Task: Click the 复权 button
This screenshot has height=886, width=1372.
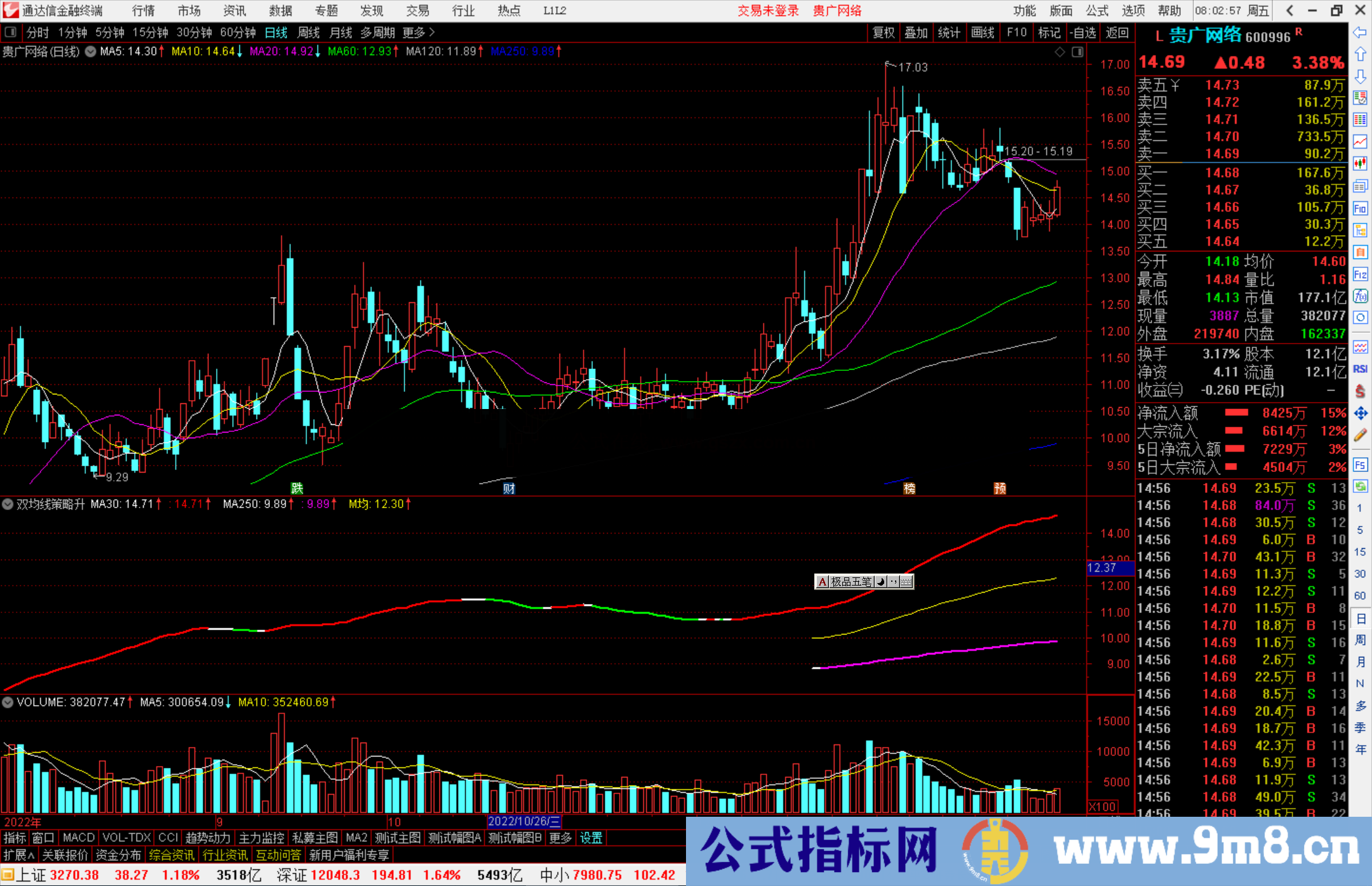Action: 884,32
